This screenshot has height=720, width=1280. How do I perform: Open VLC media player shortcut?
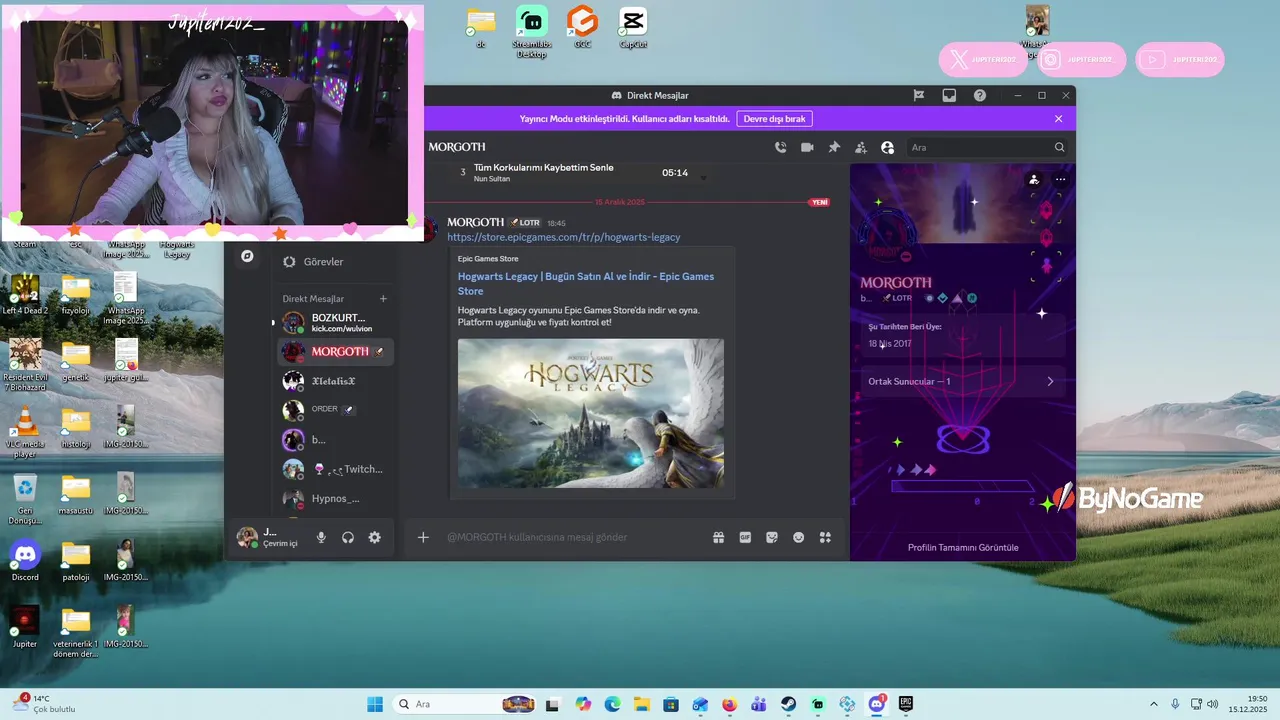coord(25,431)
